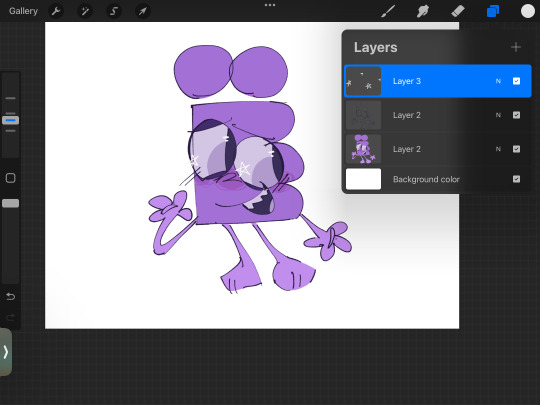The image size is (540, 405).
Task: Open blend mode N of colored Layer 2
Action: pyautogui.click(x=498, y=149)
